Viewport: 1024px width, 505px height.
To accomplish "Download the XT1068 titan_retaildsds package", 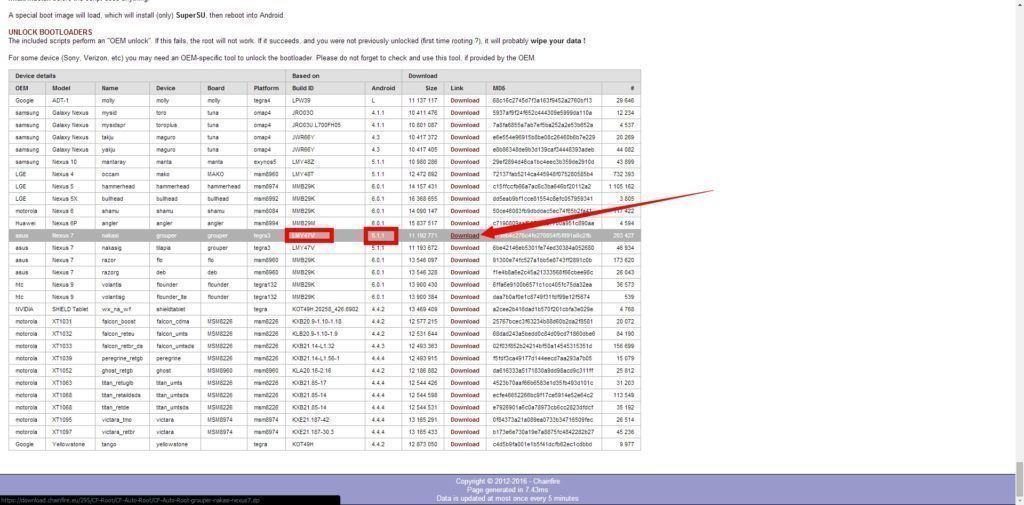I will (464, 395).
